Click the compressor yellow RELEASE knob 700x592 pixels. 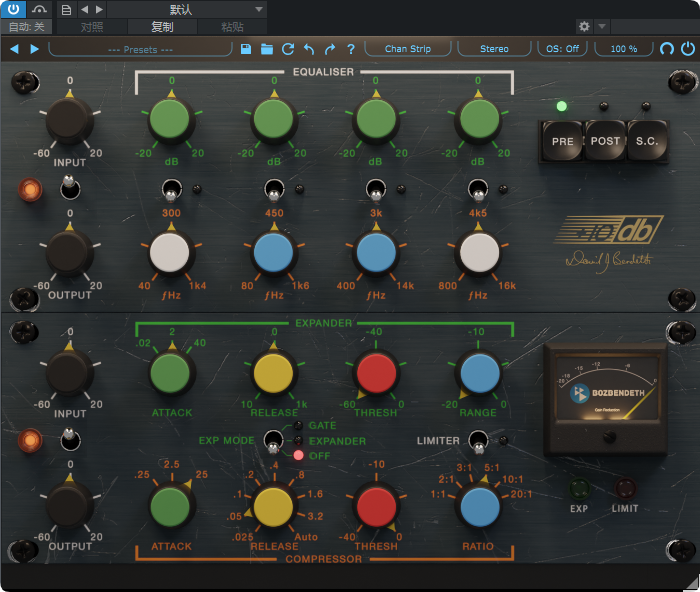[x=273, y=507]
